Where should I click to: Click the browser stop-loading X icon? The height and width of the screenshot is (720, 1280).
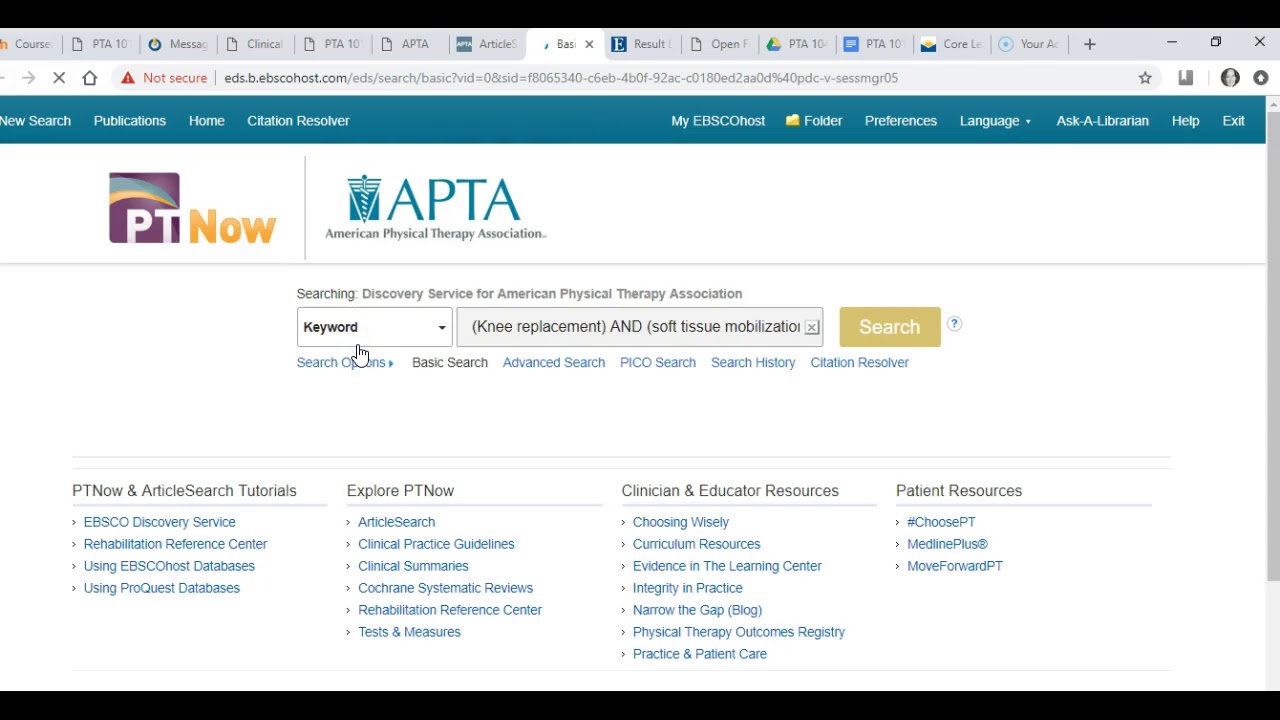pos(59,78)
